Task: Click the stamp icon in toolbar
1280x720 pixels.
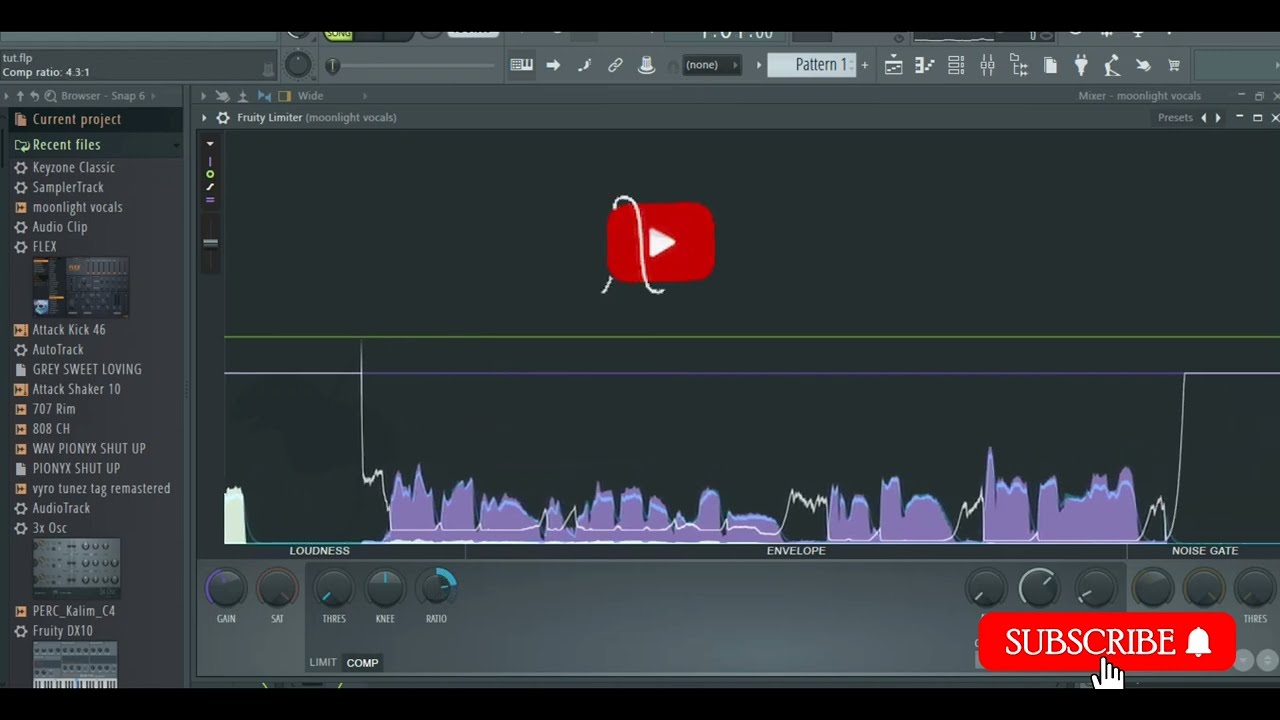Action: 646,65
